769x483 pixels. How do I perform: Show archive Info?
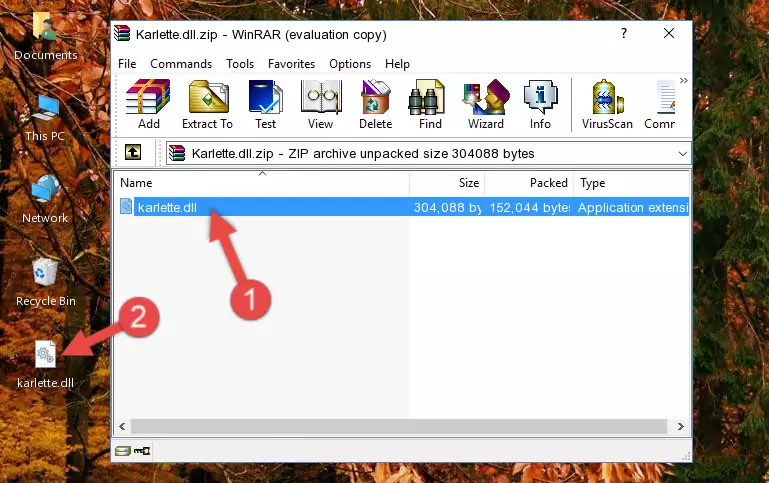[540, 104]
